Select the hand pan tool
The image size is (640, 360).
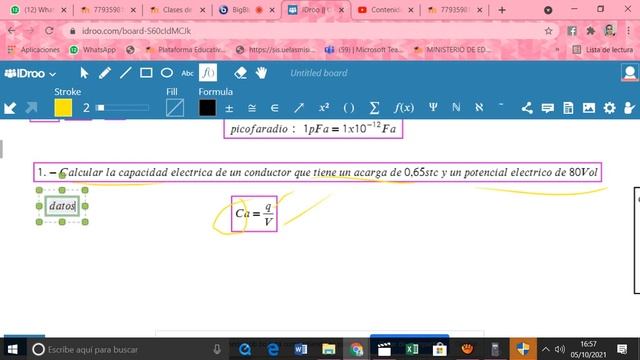click(x=261, y=73)
